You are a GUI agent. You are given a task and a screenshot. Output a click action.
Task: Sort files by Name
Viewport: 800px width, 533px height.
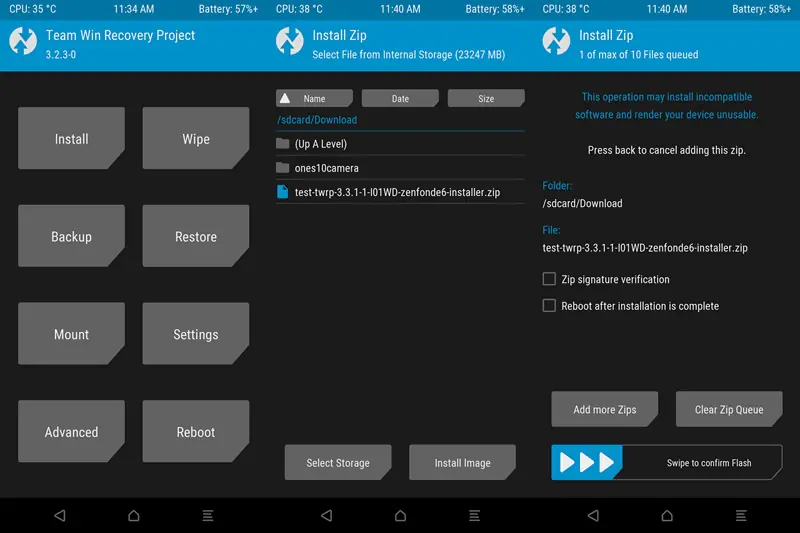pyautogui.click(x=314, y=98)
